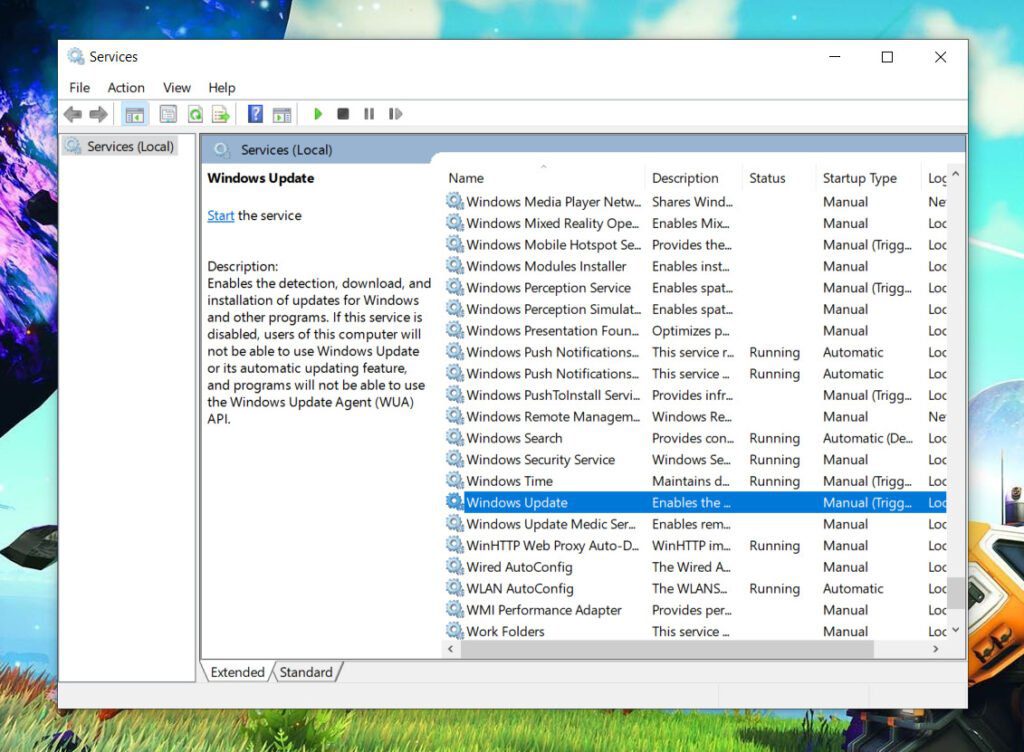
Task: Click gear icon of Windows Search row
Action: point(455,437)
